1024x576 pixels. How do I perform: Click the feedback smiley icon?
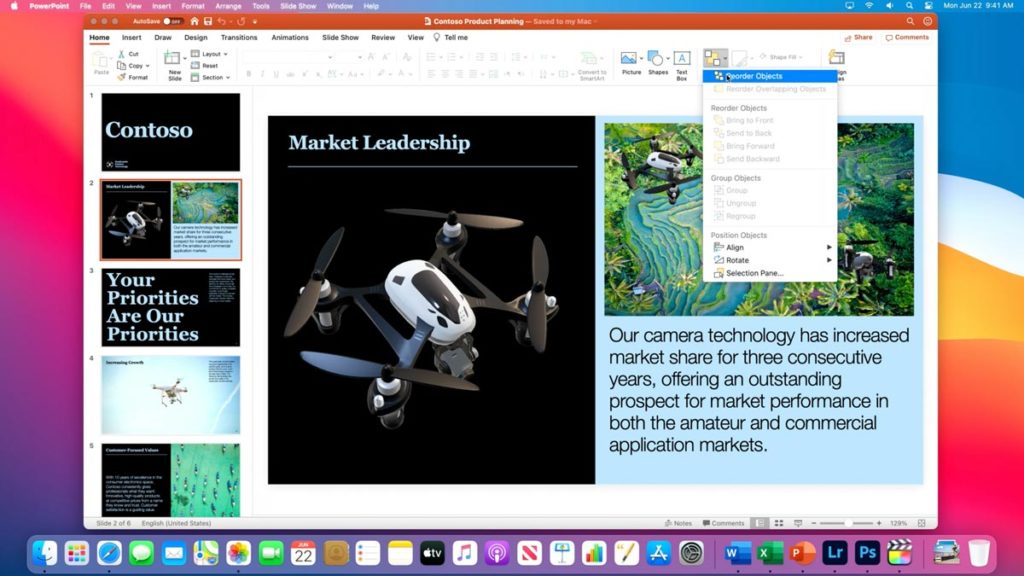tap(927, 21)
